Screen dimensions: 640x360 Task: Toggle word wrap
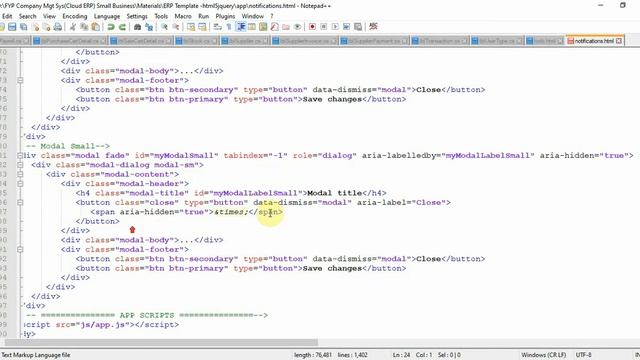[218, 27]
